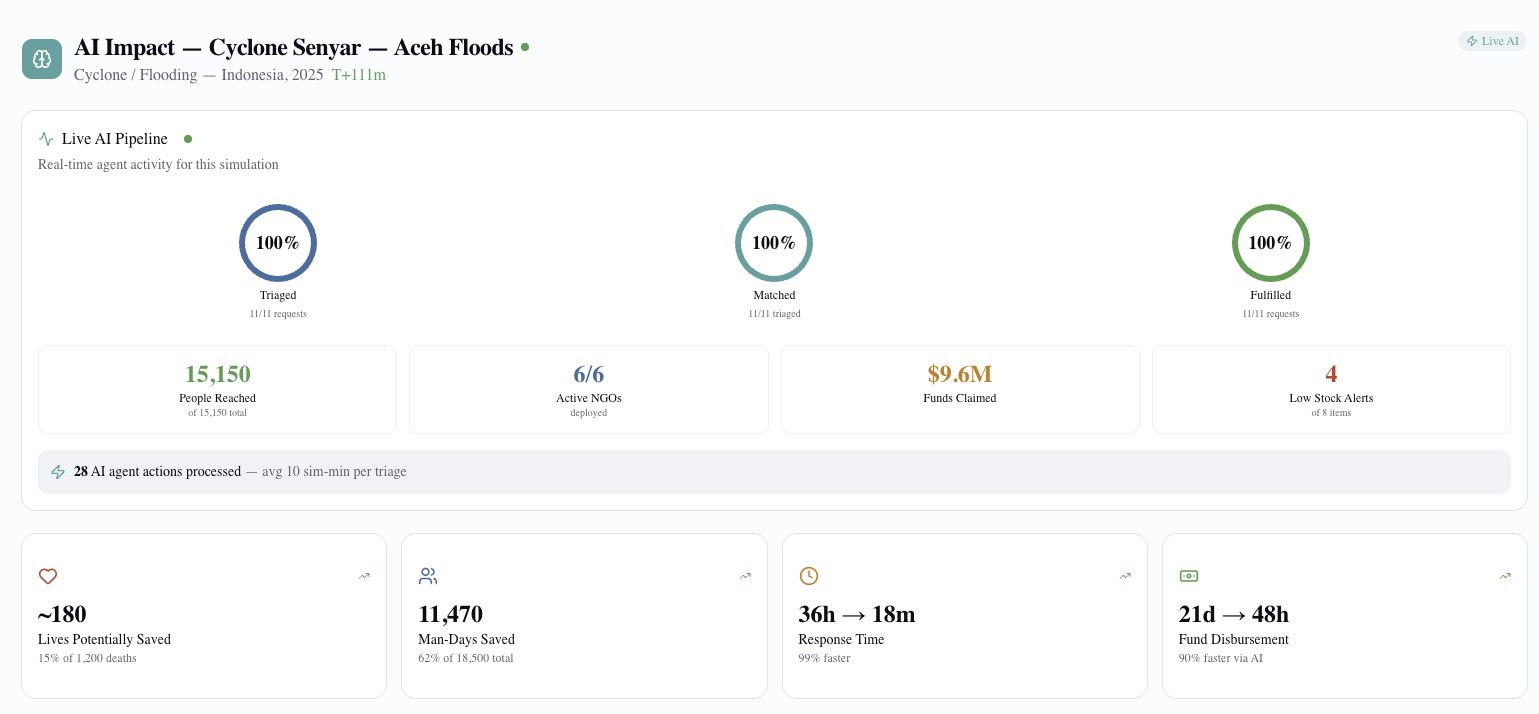Open the Low Stock Alerts card
This screenshot has height=714, width=1539.
(x=1331, y=389)
